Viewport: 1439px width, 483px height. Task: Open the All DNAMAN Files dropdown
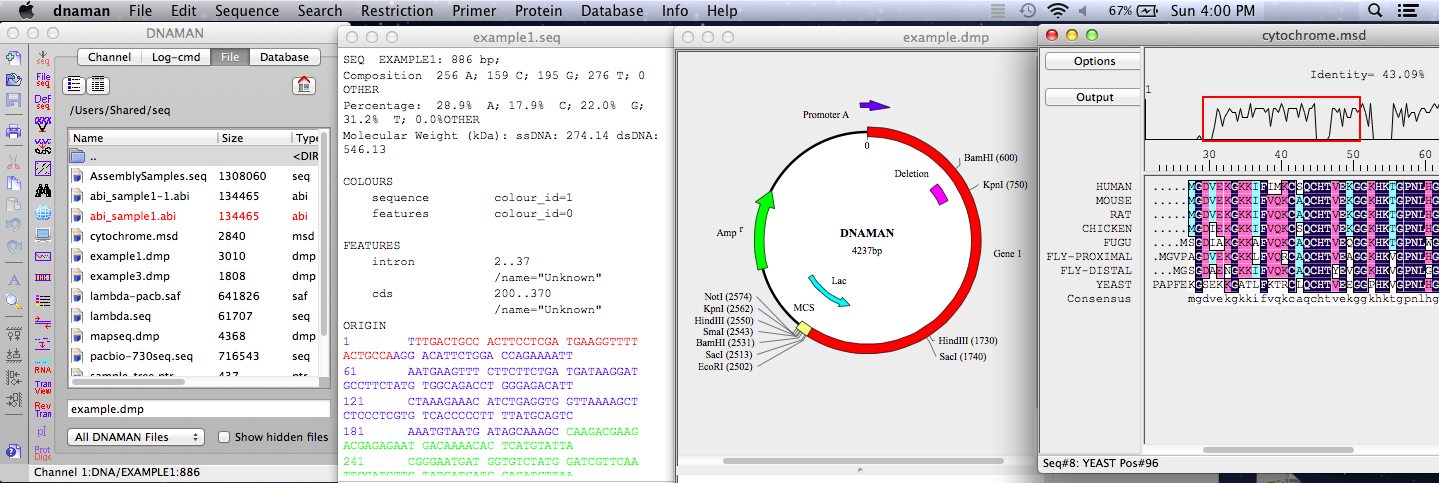click(135, 437)
